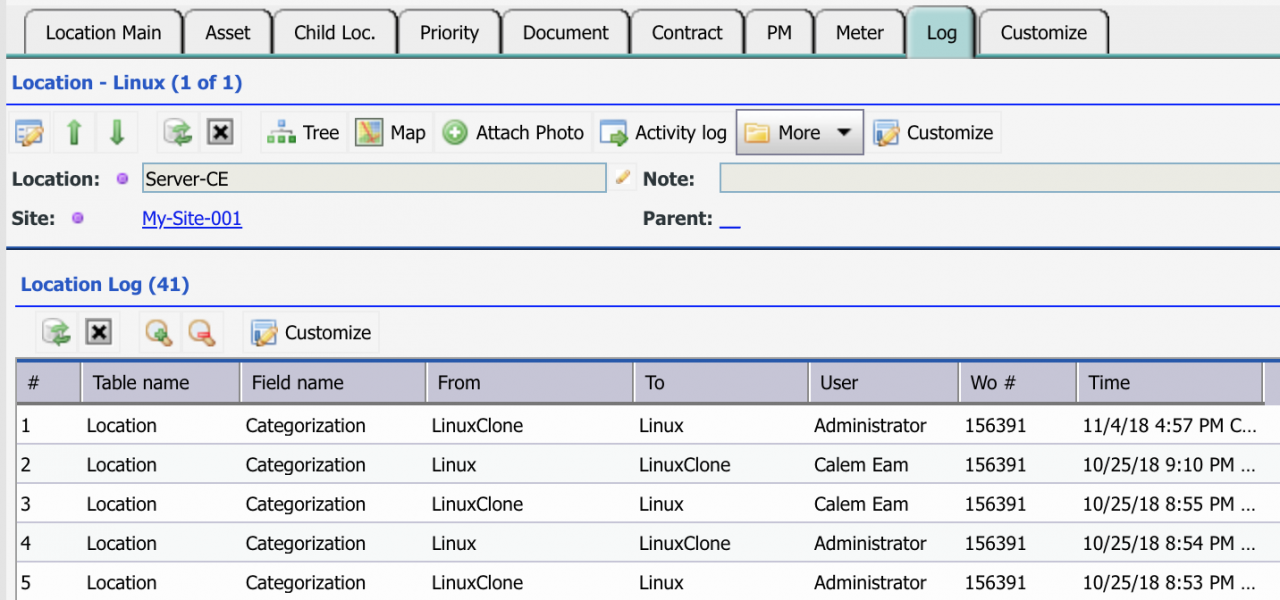Show the location on the Map
Screen dimensions: 1280x600
coord(391,133)
